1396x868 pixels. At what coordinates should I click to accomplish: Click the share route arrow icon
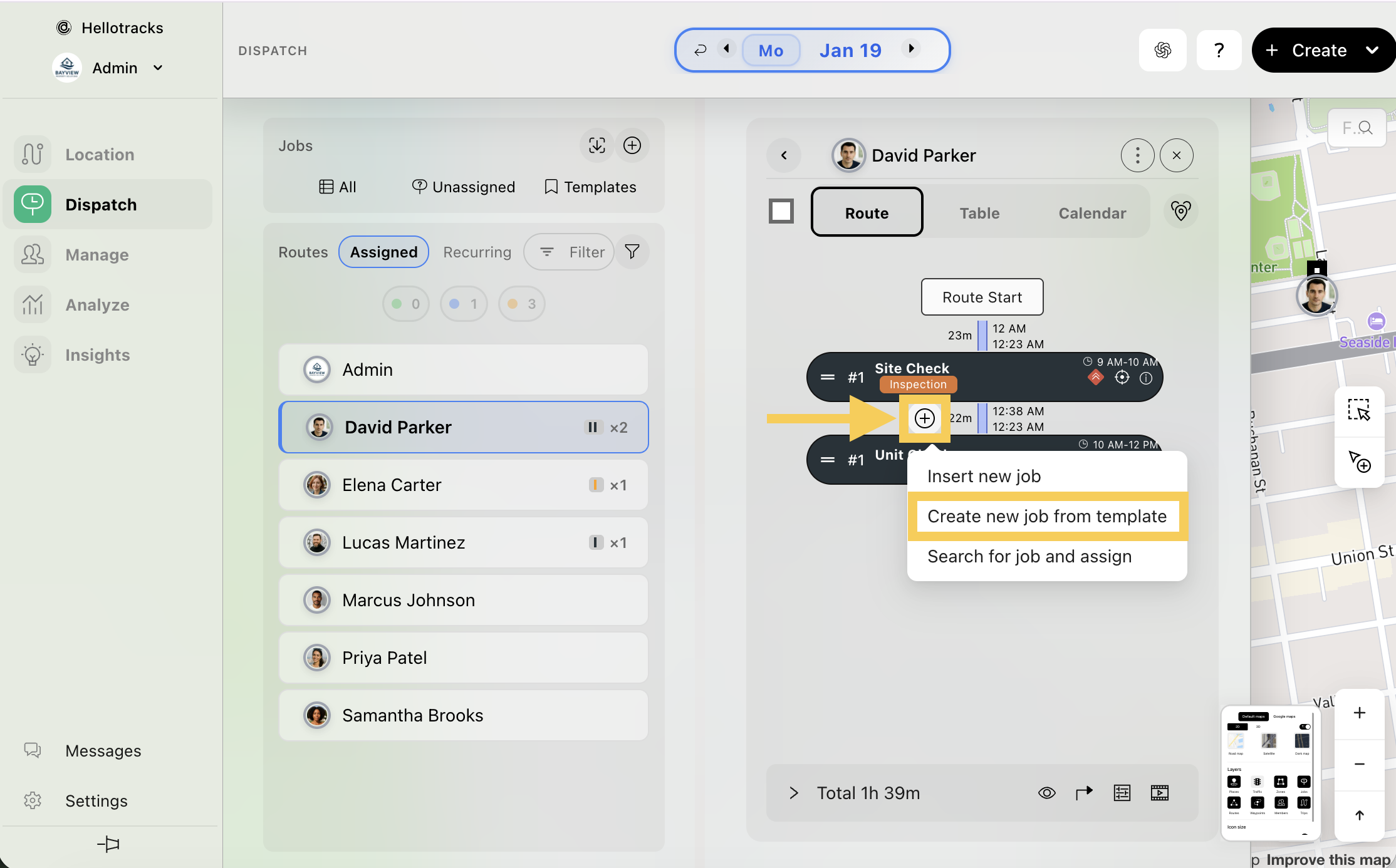pyautogui.click(x=1084, y=793)
